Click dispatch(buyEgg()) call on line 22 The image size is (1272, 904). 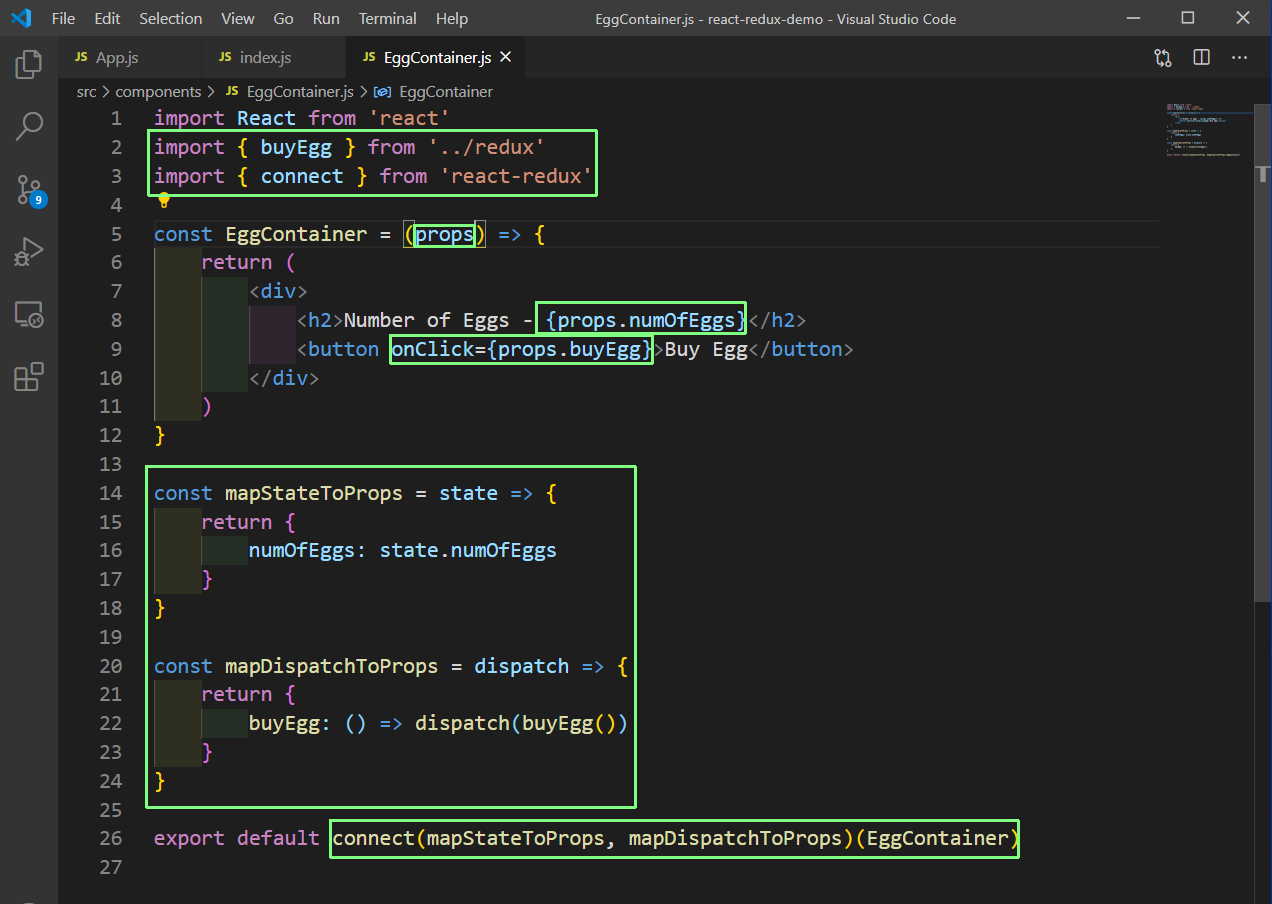click(x=521, y=723)
